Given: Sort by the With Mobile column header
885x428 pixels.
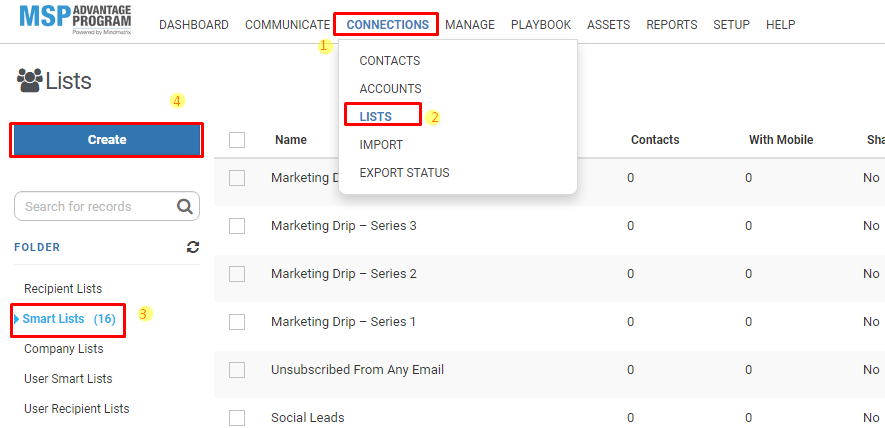Looking at the screenshot, I should point(781,139).
